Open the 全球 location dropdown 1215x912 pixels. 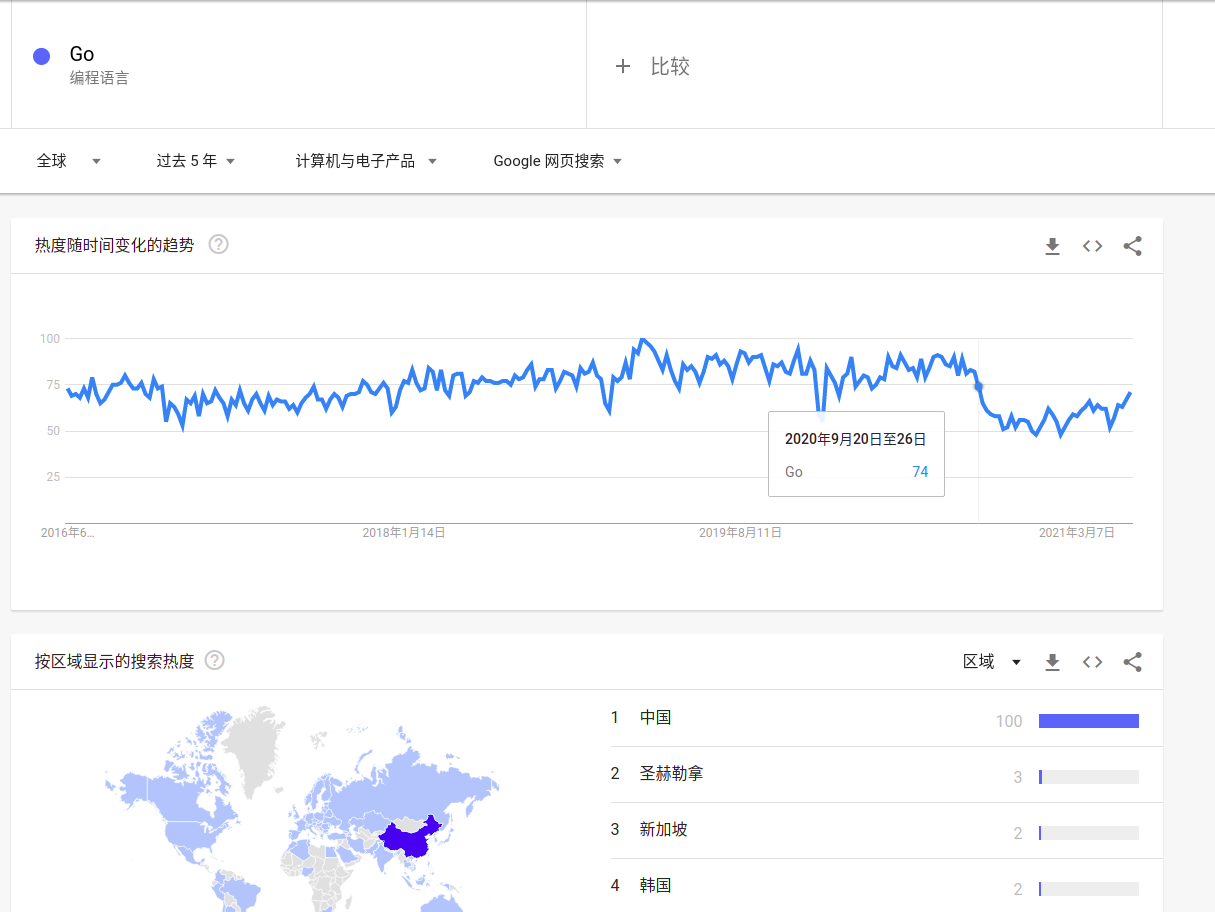click(69, 161)
